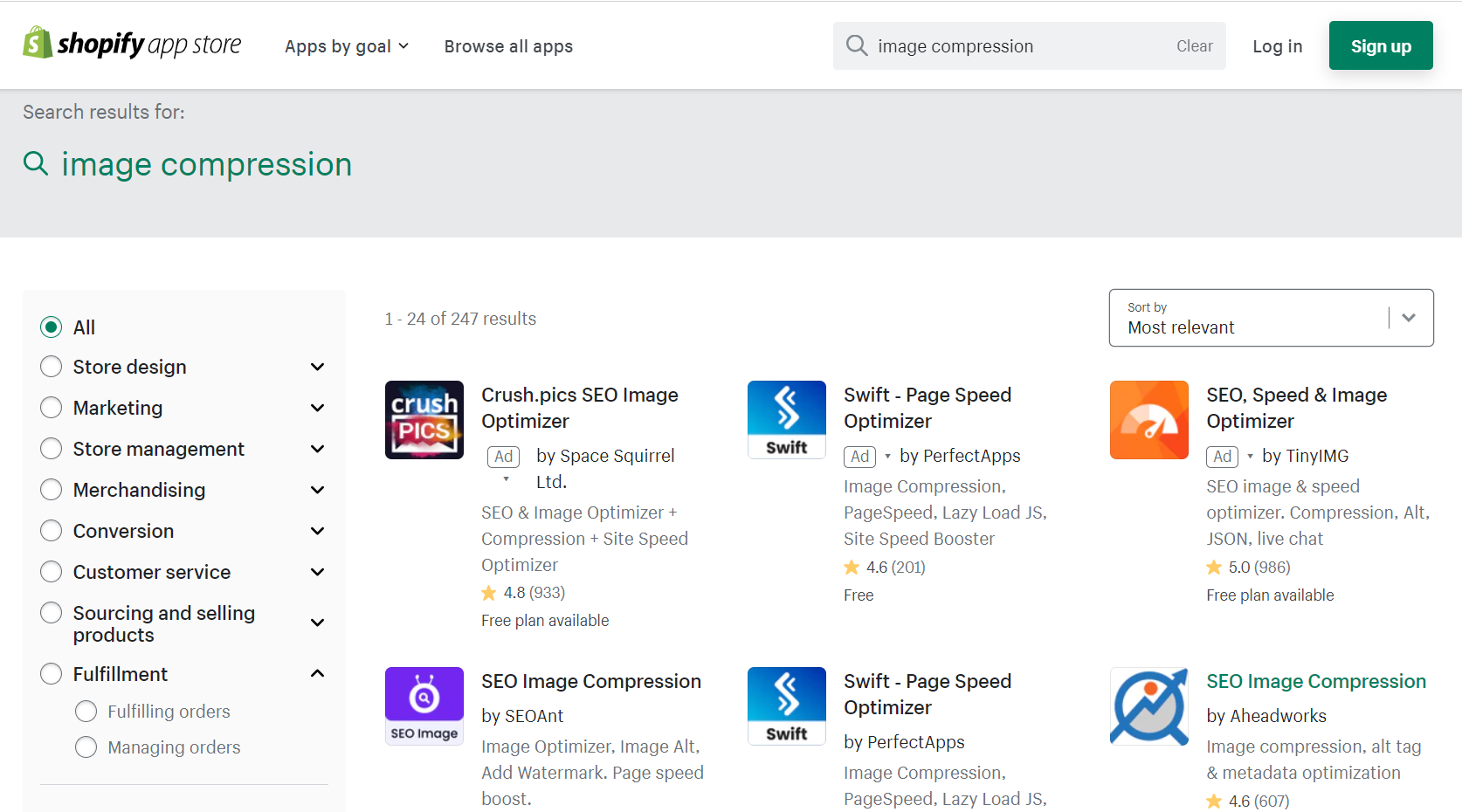Select the Store design category radio button
Image resolution: width=1462 pixels, height=812 pixels.
click(52, 367)
